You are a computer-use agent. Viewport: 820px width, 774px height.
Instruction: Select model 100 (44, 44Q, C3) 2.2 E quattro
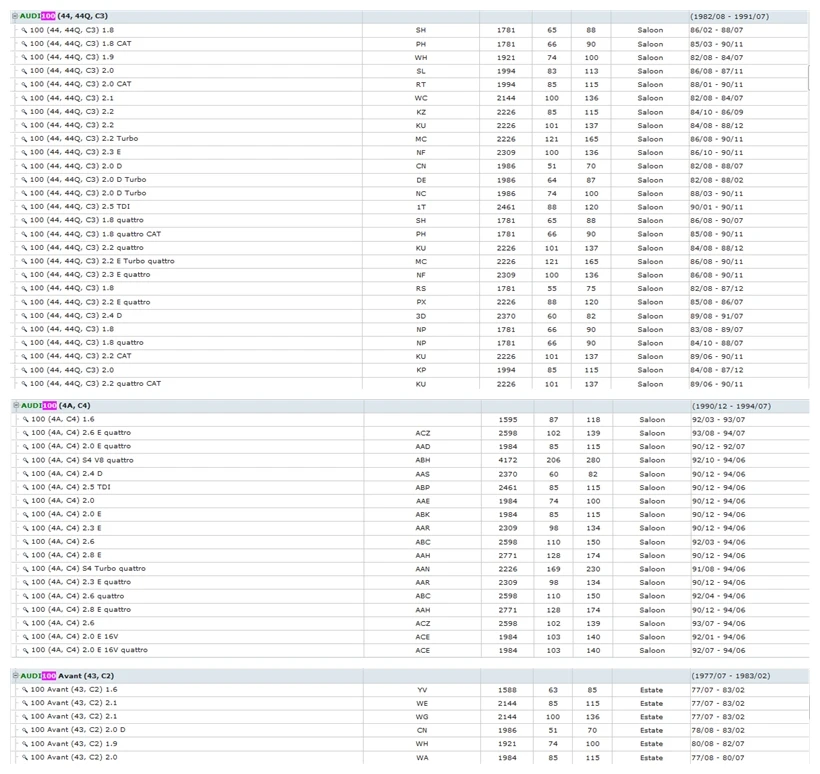click(90, 302)
